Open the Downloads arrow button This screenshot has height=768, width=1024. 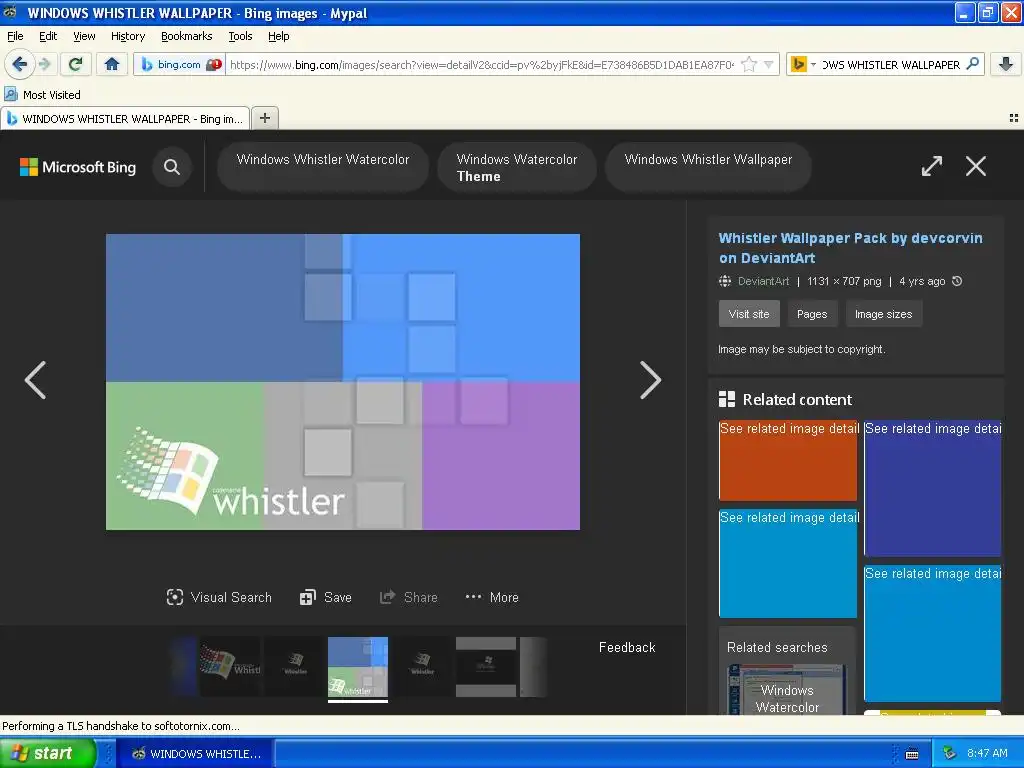point(1006,64)
